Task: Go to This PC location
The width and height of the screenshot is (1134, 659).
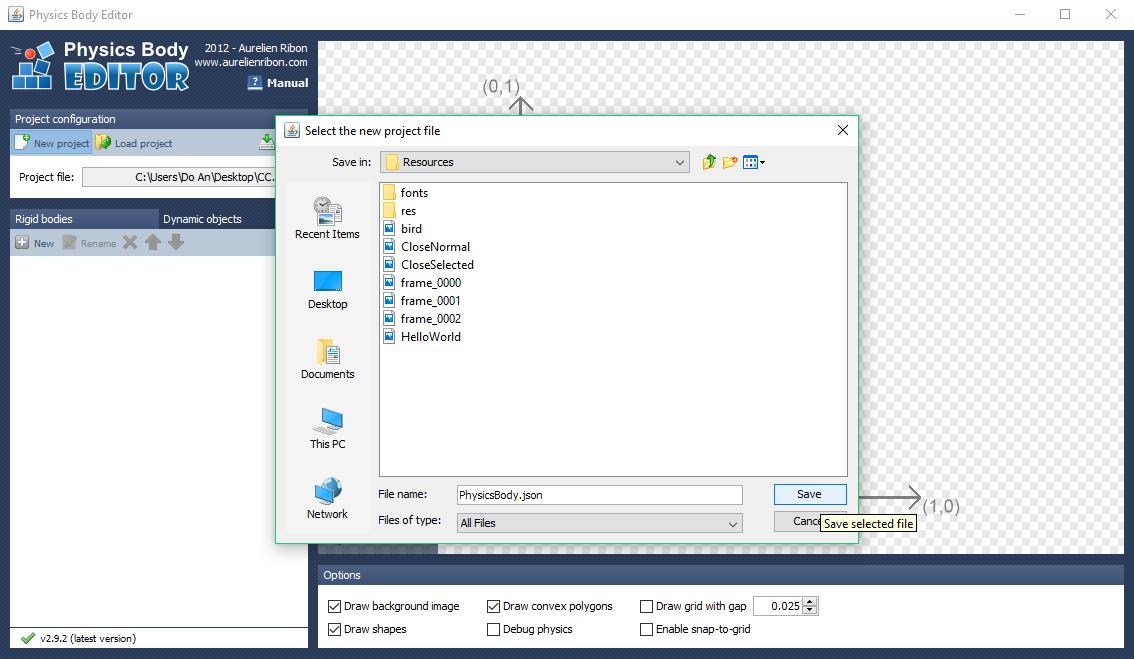Action: tap(327, 428)
